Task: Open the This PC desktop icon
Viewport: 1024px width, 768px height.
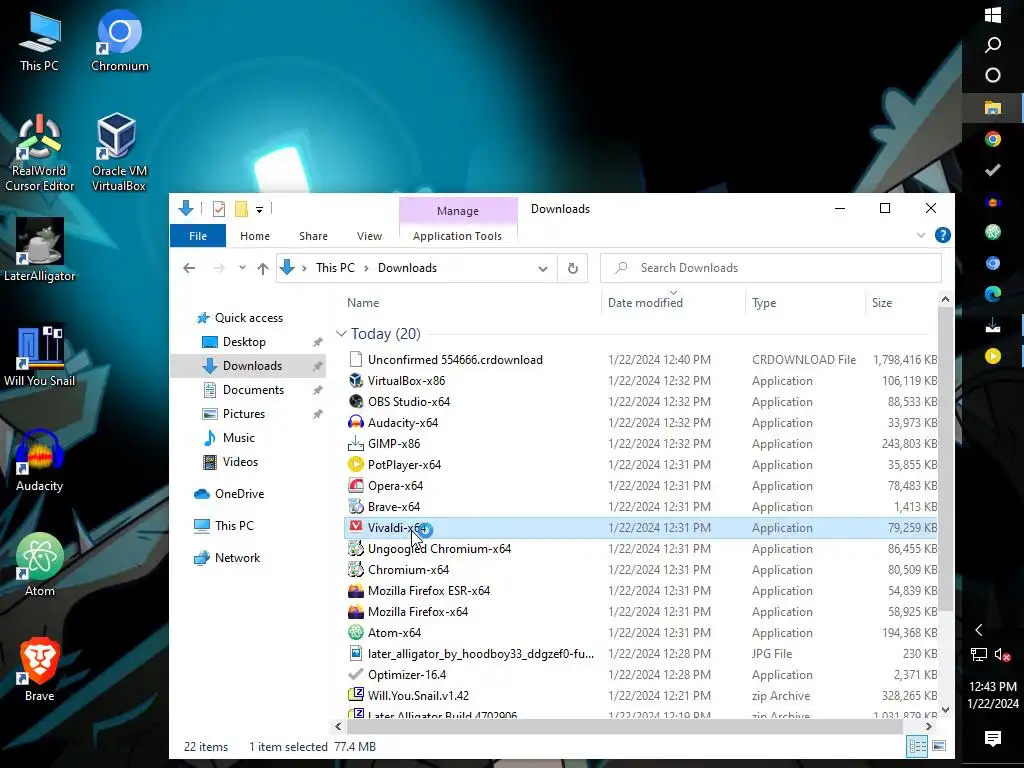Action: [39, 40]
